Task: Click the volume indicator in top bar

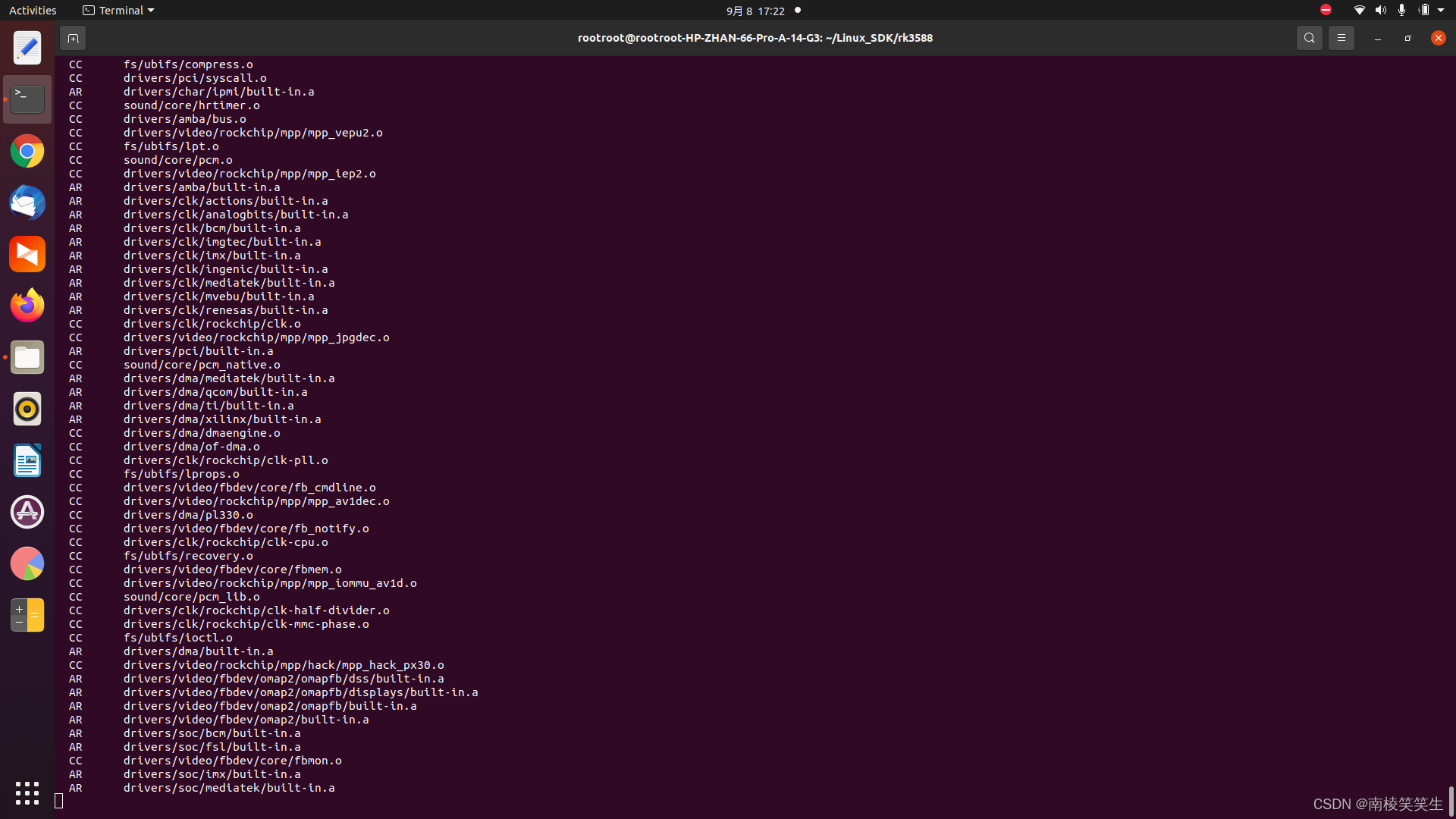Action: click(x=1380, y=11)
